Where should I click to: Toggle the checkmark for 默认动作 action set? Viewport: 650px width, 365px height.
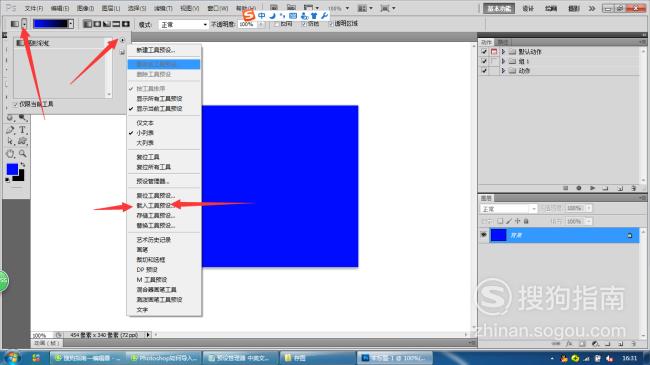[484, 51]
